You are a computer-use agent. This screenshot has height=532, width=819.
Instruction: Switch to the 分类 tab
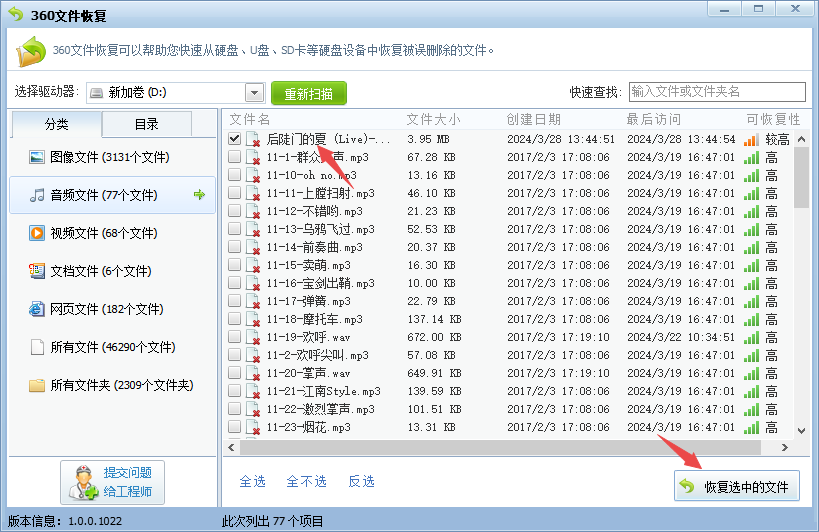click(56, 124)
